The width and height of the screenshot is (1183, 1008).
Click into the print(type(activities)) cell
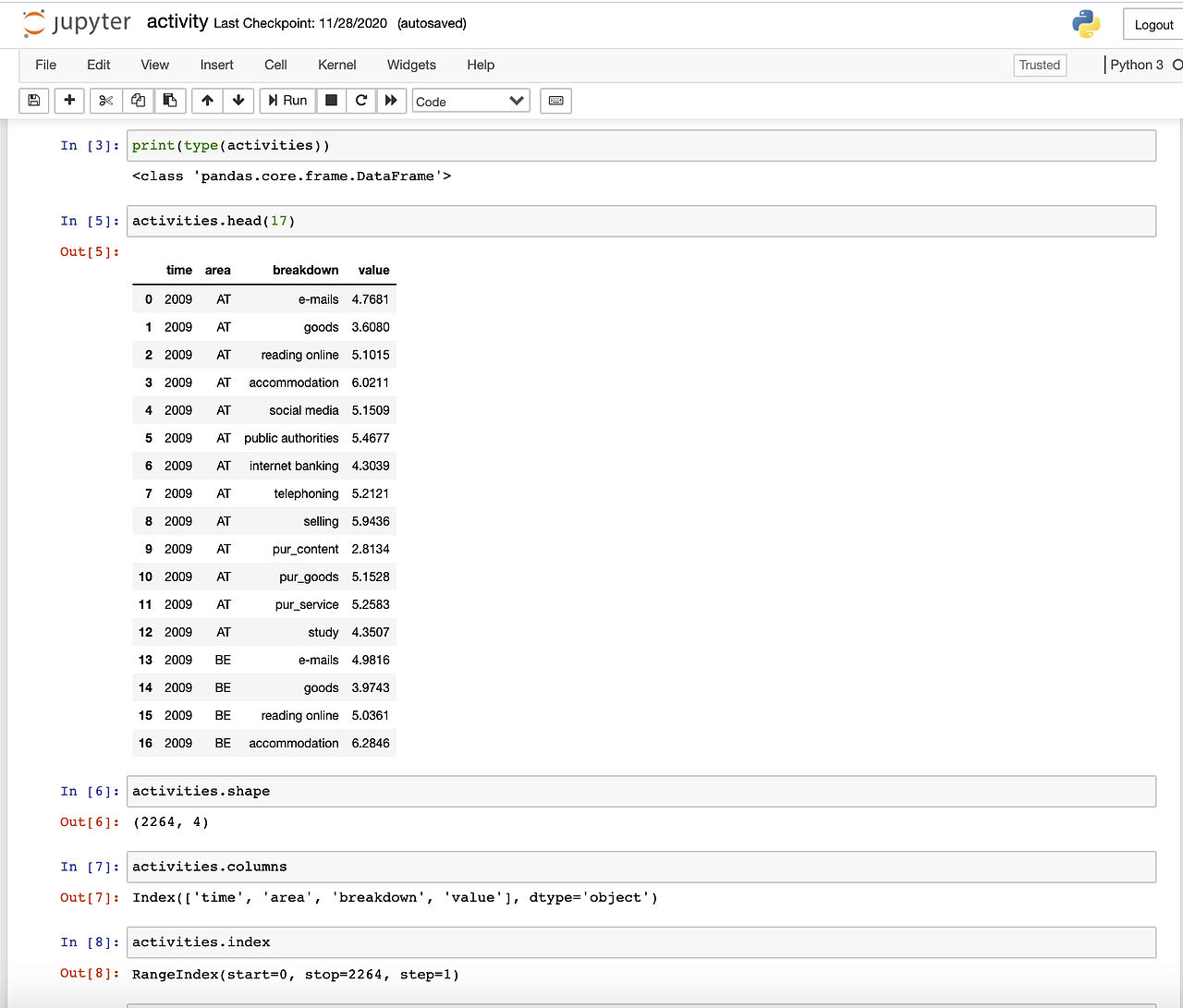tap(641, 146)
